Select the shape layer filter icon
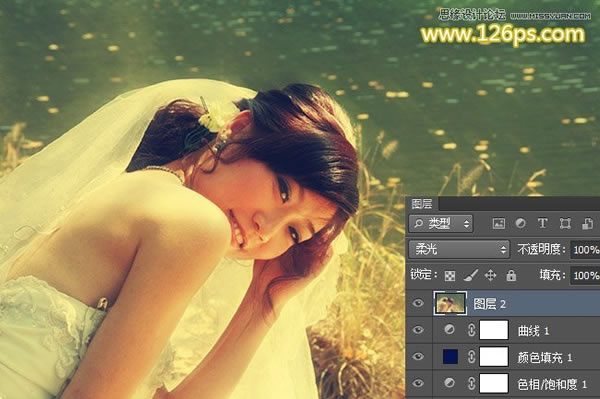The width and height of the screenshot is (600, 399). [x=565, y=223]
